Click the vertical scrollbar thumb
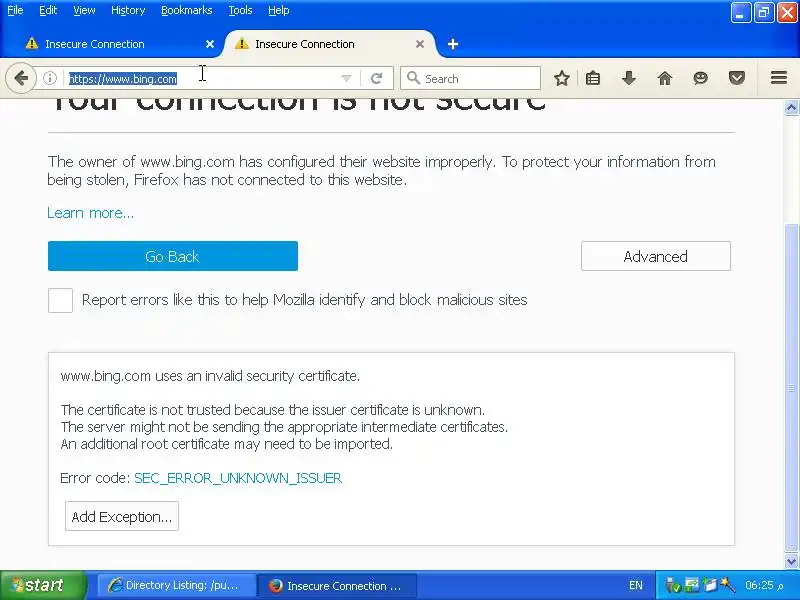 [791, 388]
